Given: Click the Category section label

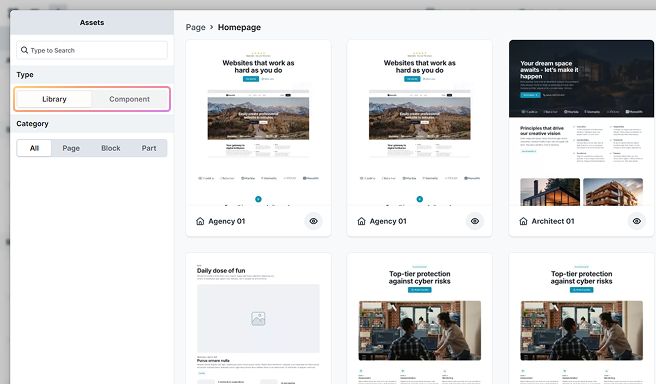Looking at the screenshot, I should tap(32, 123).
